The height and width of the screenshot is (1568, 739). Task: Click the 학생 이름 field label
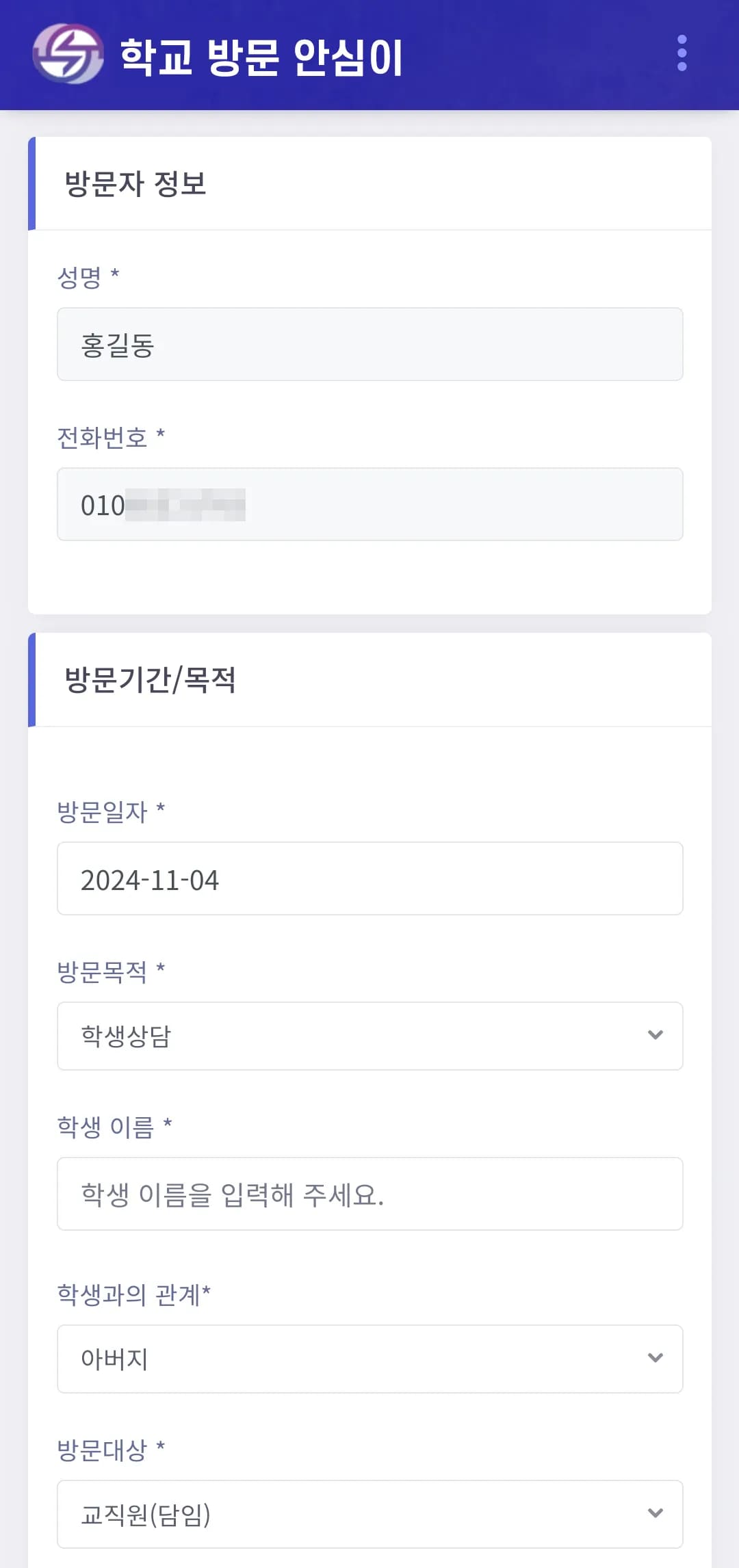tap(105, 1127)
